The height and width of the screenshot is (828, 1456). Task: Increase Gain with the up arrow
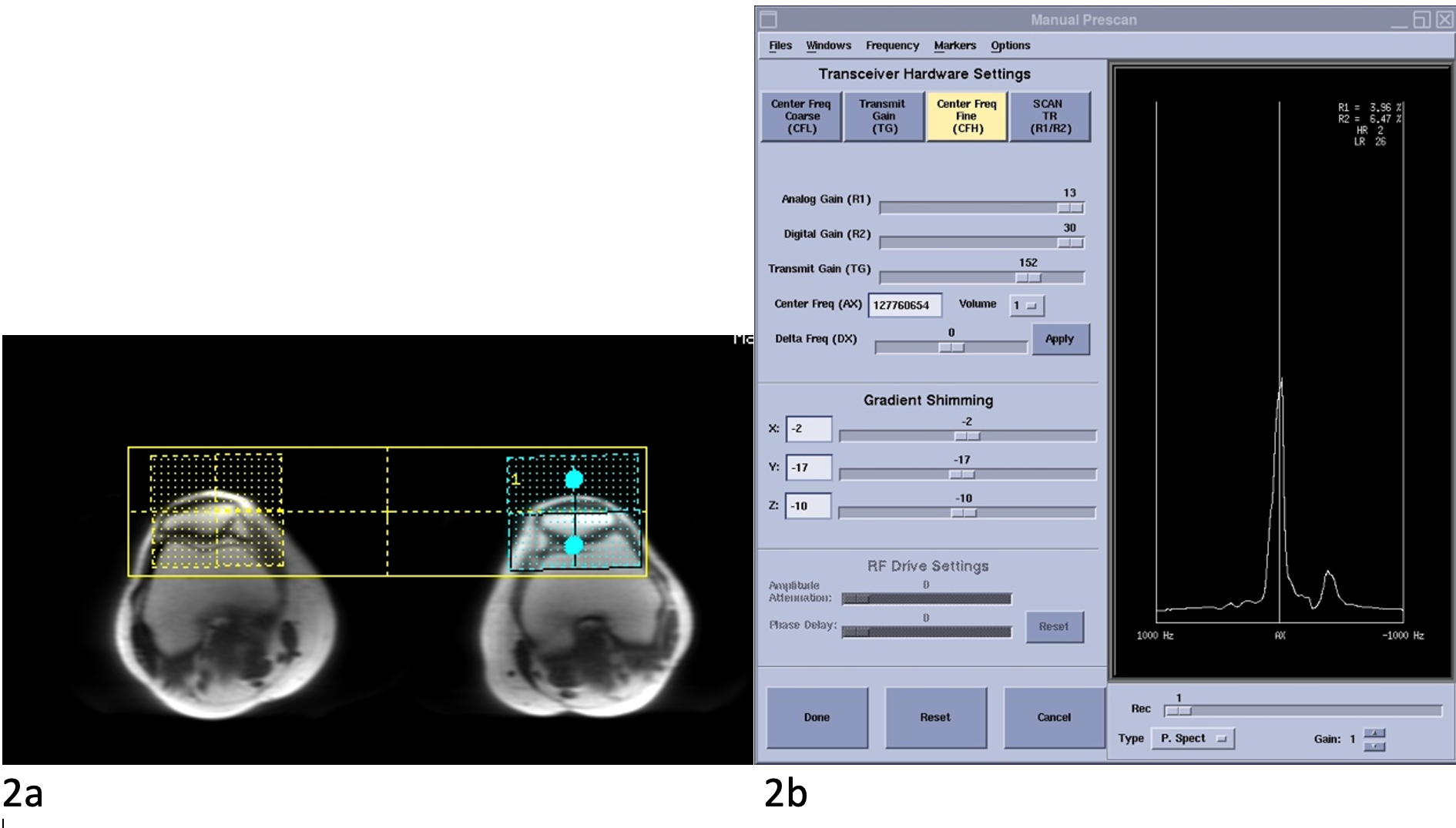(1374, 733)
